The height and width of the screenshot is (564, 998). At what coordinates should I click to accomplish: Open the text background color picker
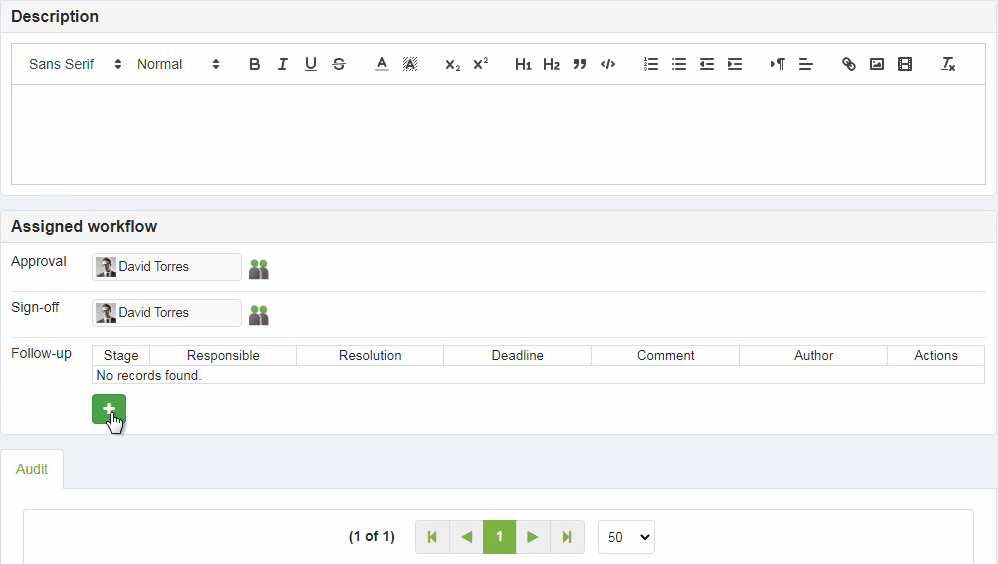click(410, 64)
